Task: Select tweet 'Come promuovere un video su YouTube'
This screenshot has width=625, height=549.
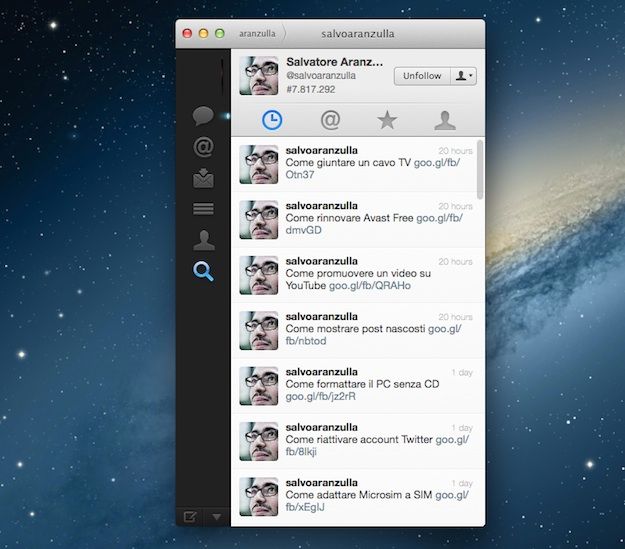Action: coord(358,275)
